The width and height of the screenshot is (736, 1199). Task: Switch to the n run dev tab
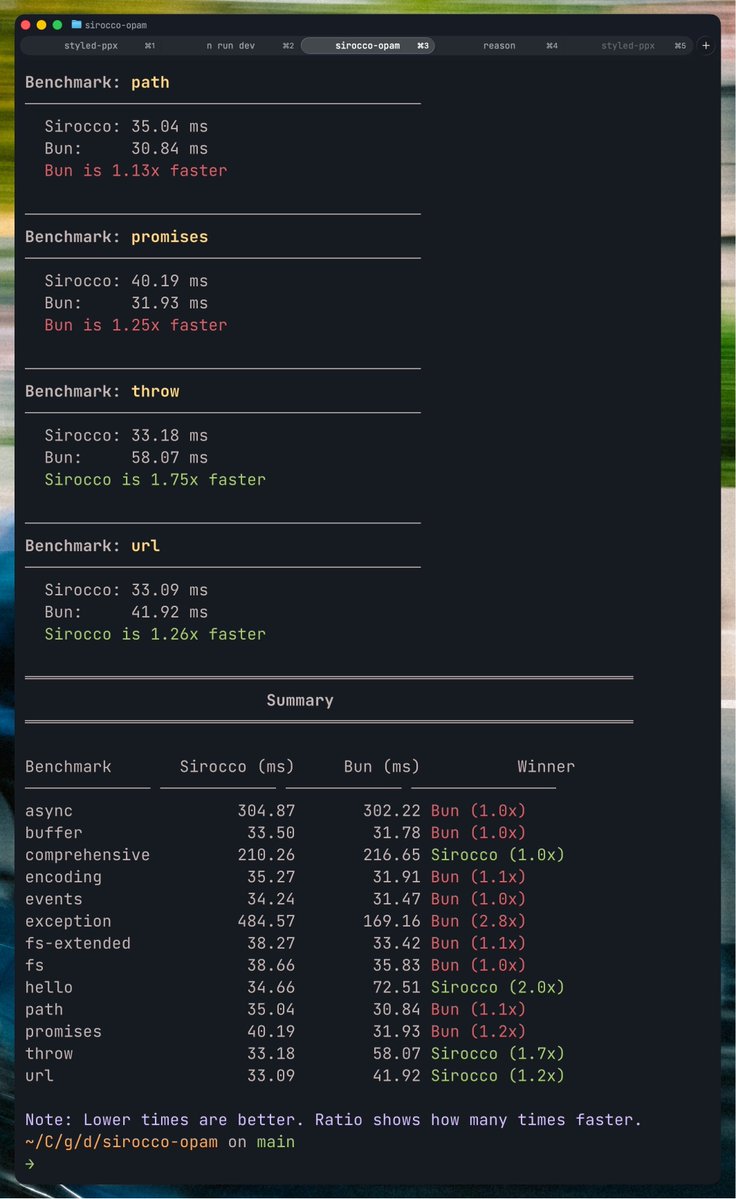tap(231, 46)
